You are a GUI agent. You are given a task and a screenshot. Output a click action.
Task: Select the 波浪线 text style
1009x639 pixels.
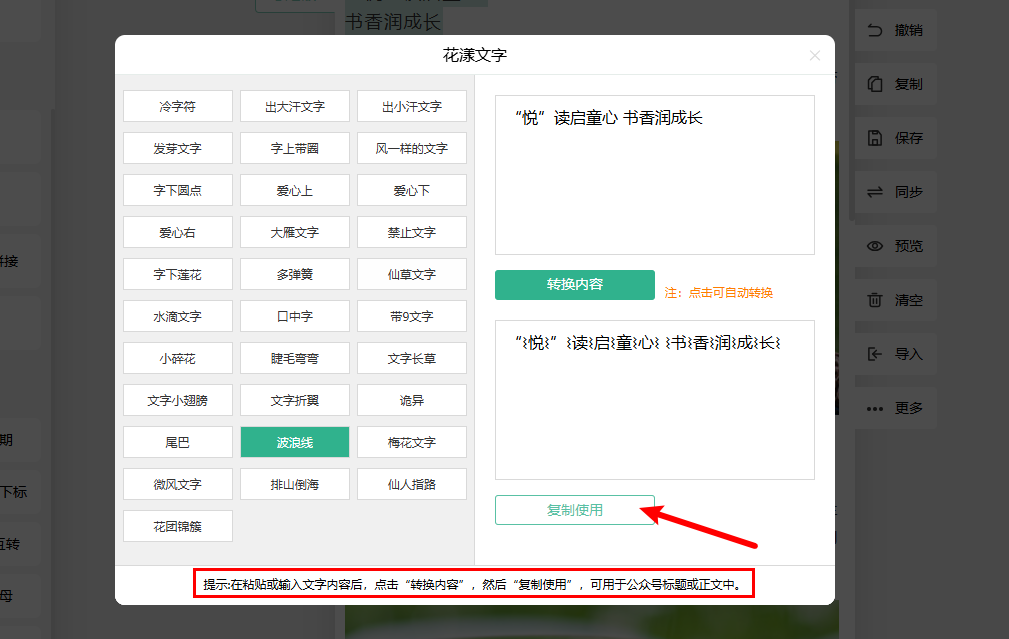295,442
